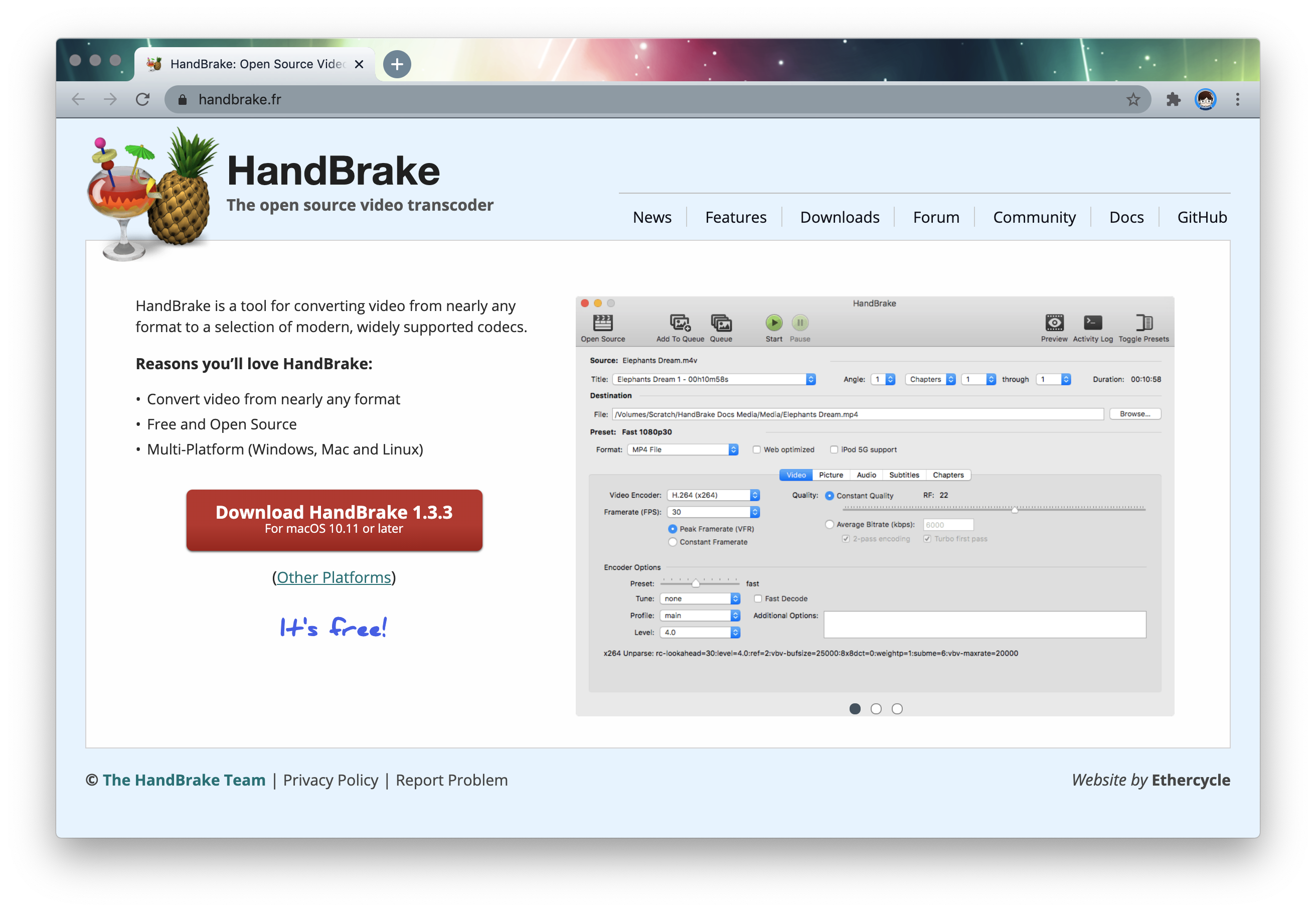
Task: Switch to the Picture tab
Action: pyautogui.click(x=831, y=475)
